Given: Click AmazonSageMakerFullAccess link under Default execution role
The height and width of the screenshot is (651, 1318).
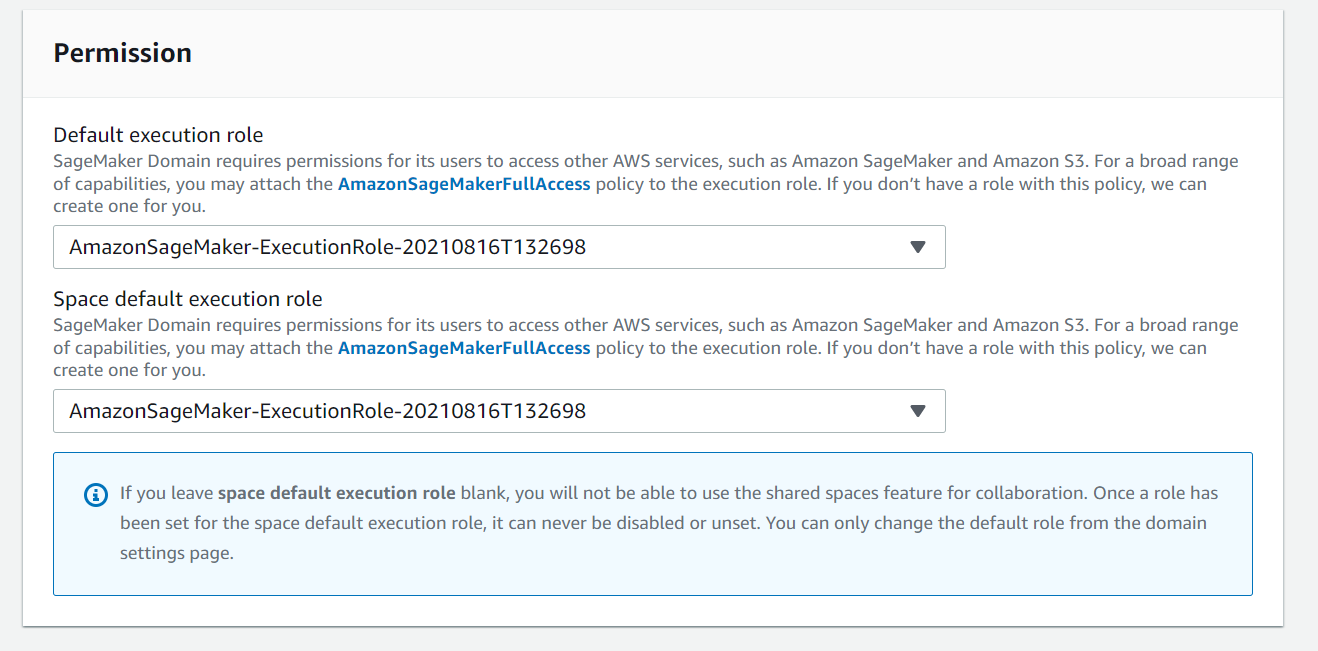Looking at the screenshot, I should tap(464, 184).
